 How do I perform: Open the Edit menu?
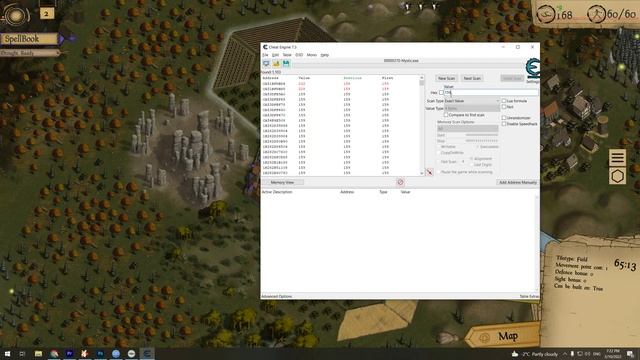coord(276,55)
